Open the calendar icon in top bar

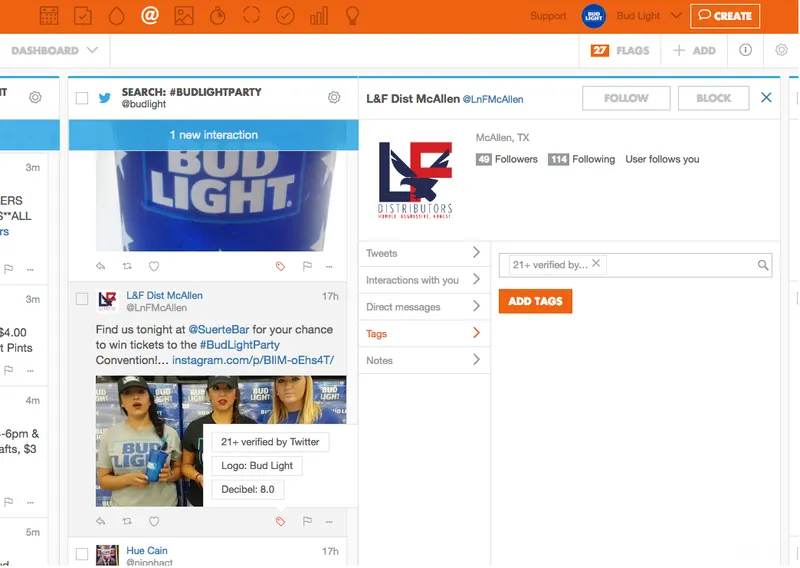[x=49, y=16]
